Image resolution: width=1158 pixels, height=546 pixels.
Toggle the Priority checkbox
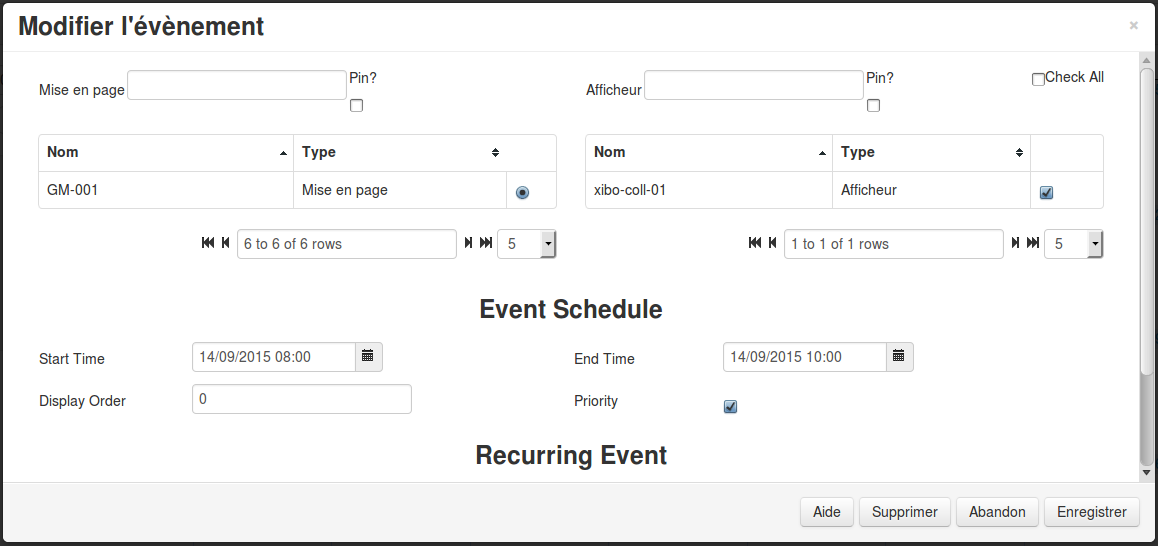pos(730,406)
